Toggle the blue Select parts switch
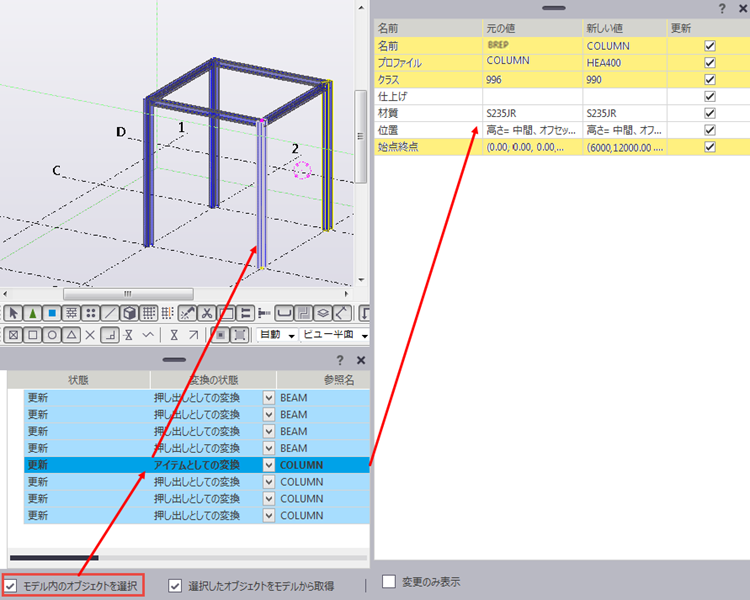 (x=52, y=313)
